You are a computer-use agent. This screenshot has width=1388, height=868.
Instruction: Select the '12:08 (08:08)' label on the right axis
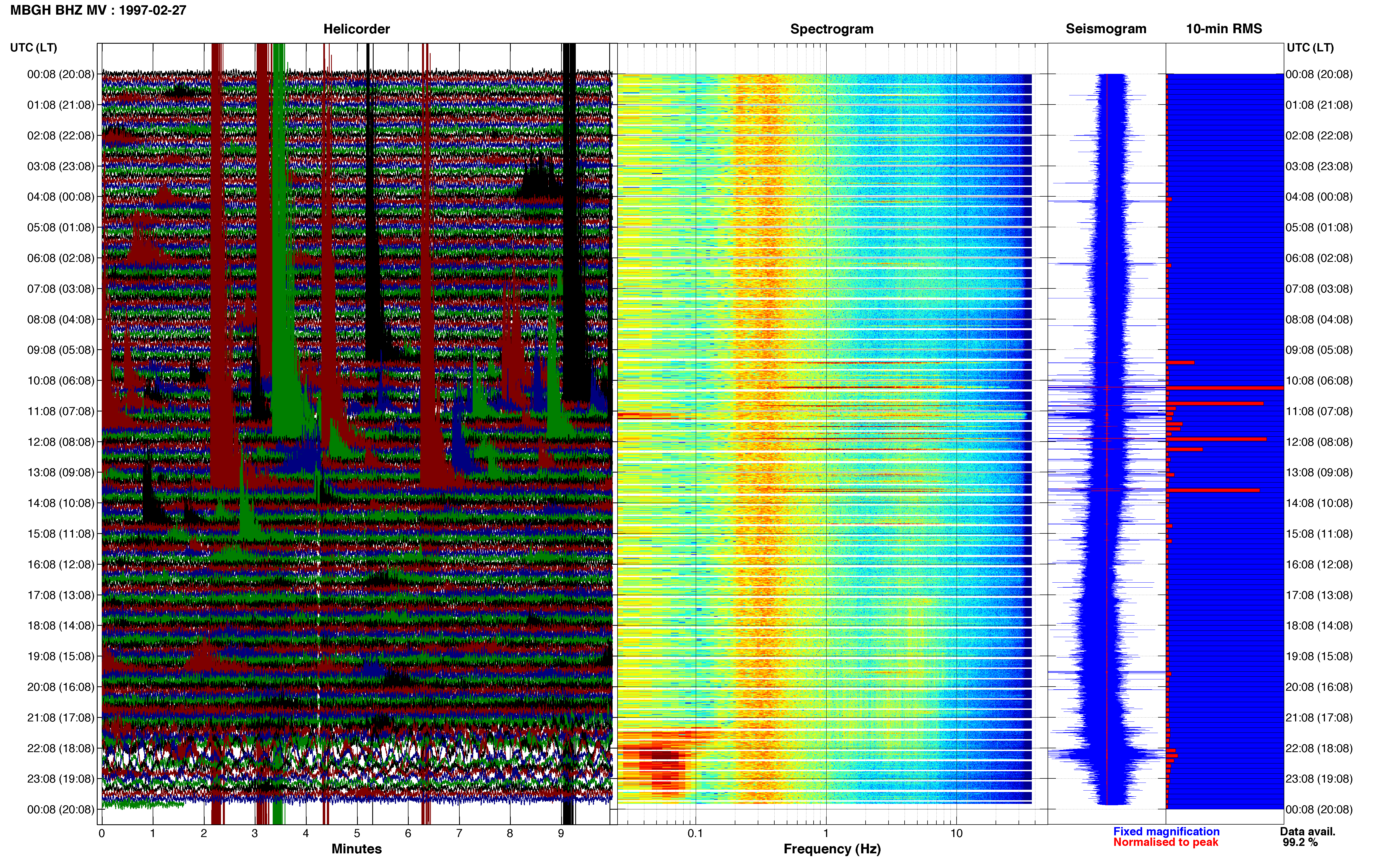(x=1319, y=442)
